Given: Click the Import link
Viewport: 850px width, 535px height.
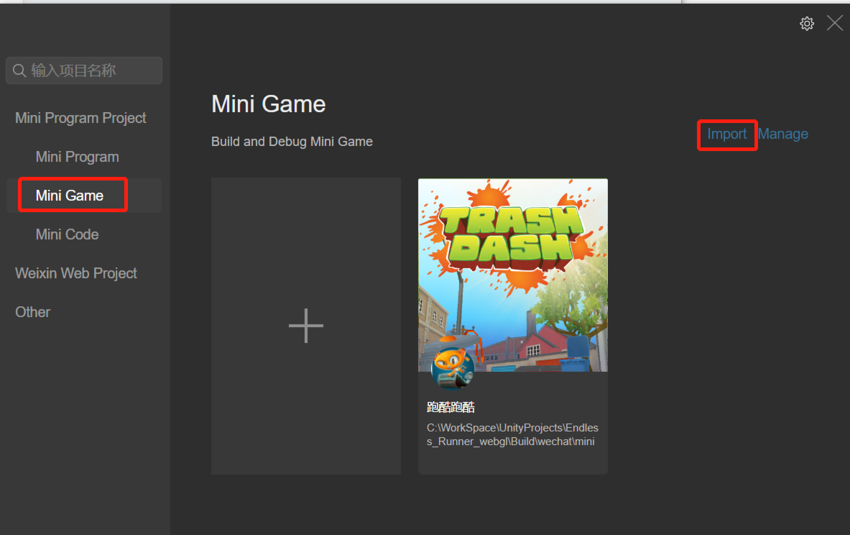Looking at the screenshot, I should (726, 134).
